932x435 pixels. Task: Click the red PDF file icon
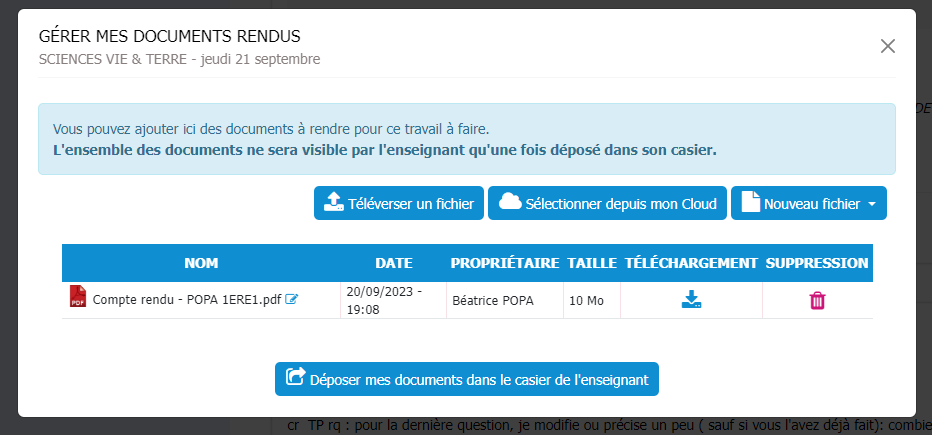78,297
